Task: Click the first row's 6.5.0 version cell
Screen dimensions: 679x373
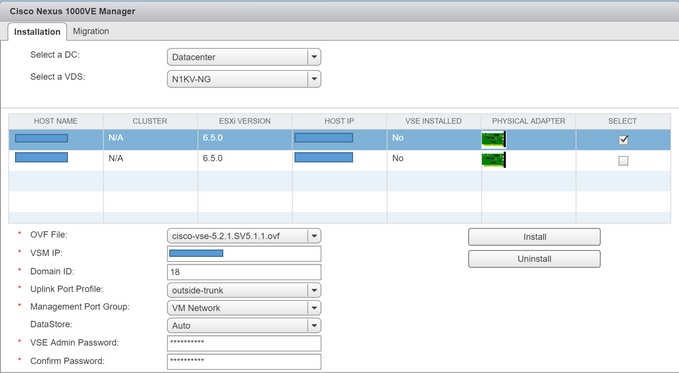Action: point(245,139)
